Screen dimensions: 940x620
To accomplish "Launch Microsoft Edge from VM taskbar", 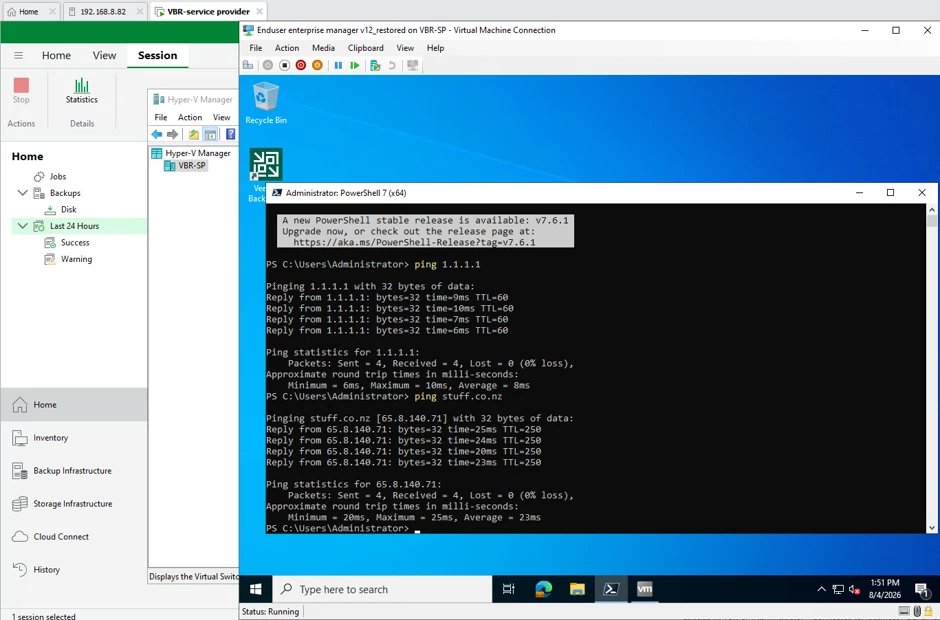I will pyautogui.click(x=543, y=589).
